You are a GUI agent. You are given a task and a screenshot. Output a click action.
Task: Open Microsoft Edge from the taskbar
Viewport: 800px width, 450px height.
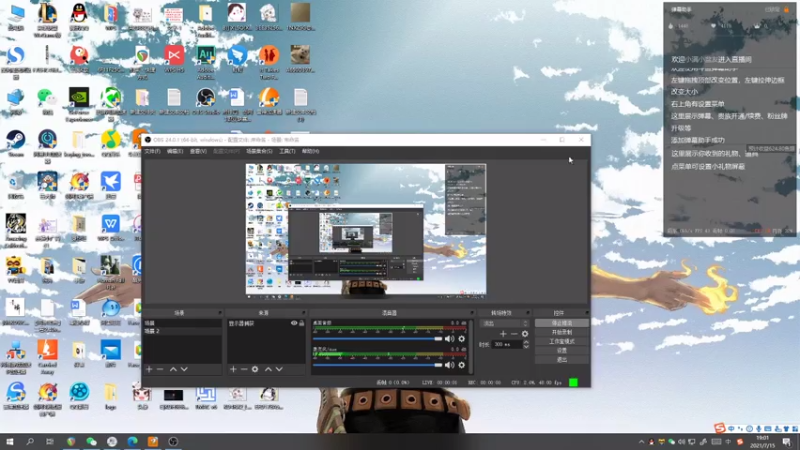[132, 441]
